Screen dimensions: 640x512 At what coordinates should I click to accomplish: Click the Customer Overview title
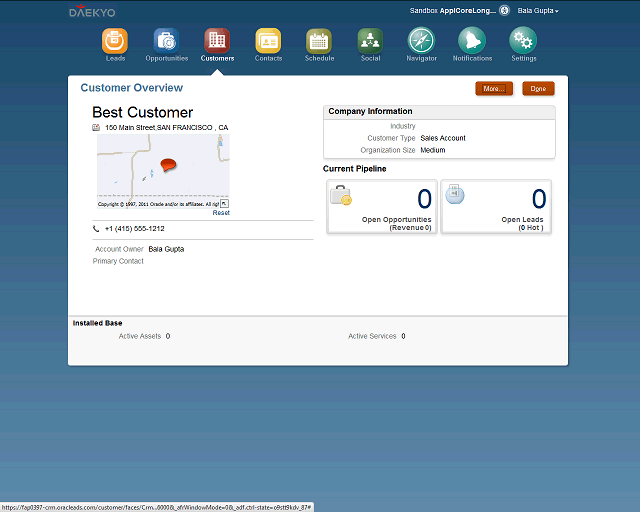131,88
